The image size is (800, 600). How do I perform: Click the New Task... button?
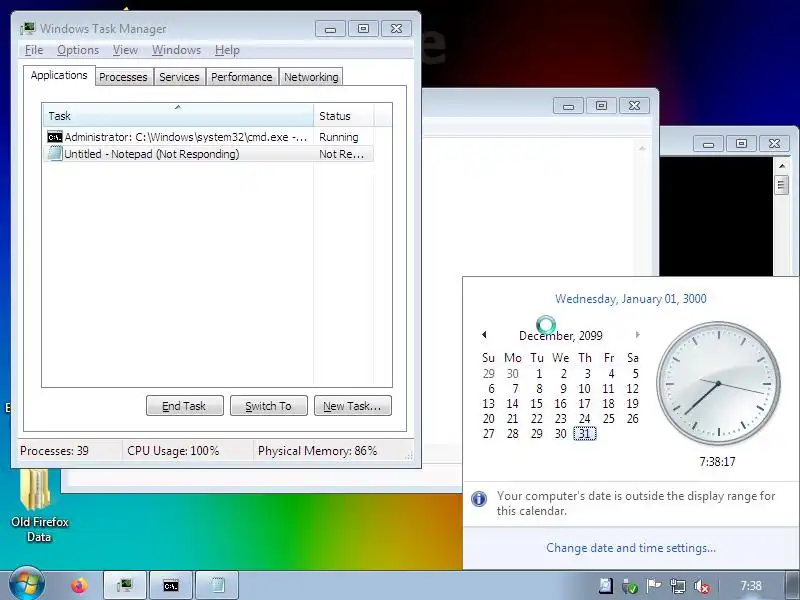(353, 406)
